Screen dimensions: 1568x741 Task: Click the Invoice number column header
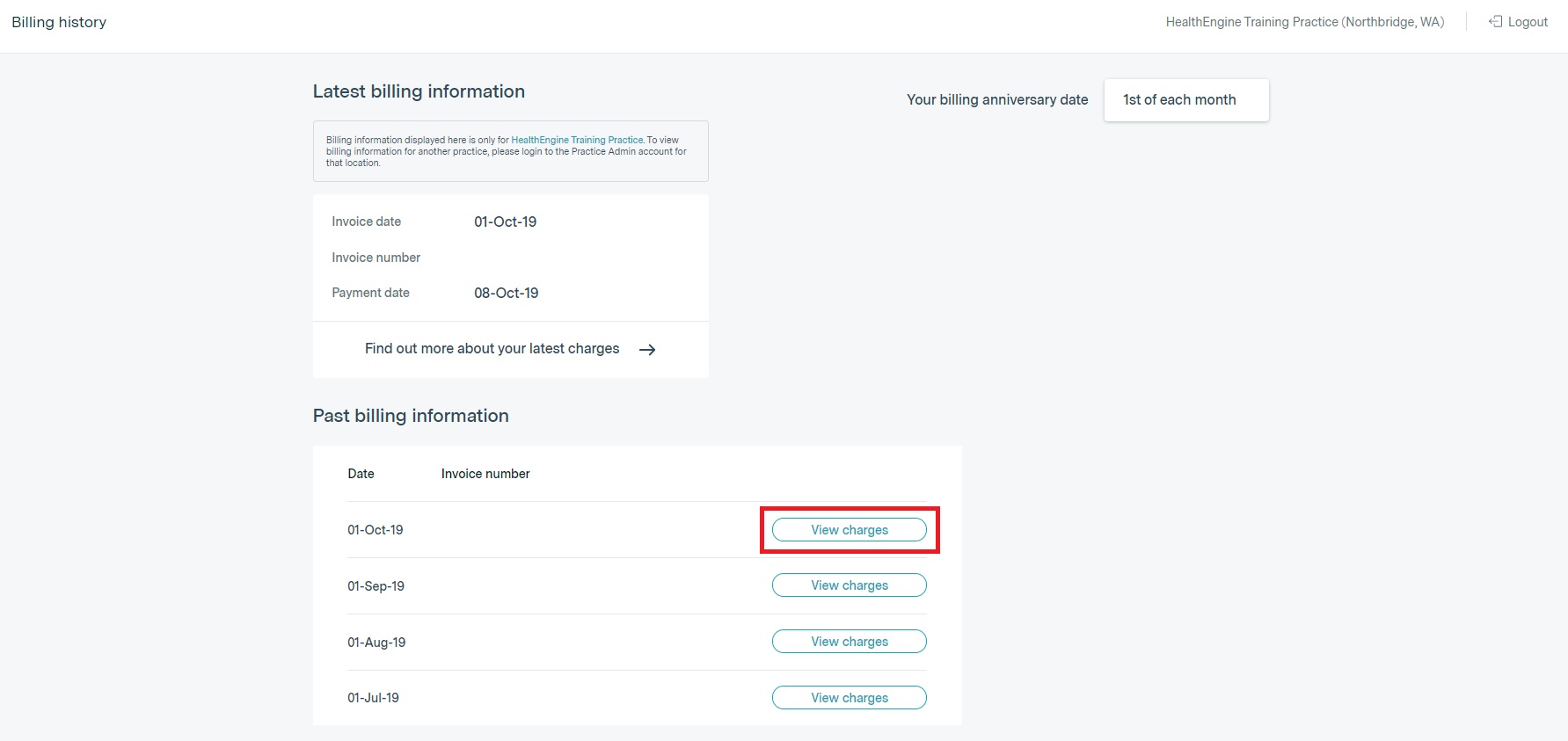click(x=485, y=474)
